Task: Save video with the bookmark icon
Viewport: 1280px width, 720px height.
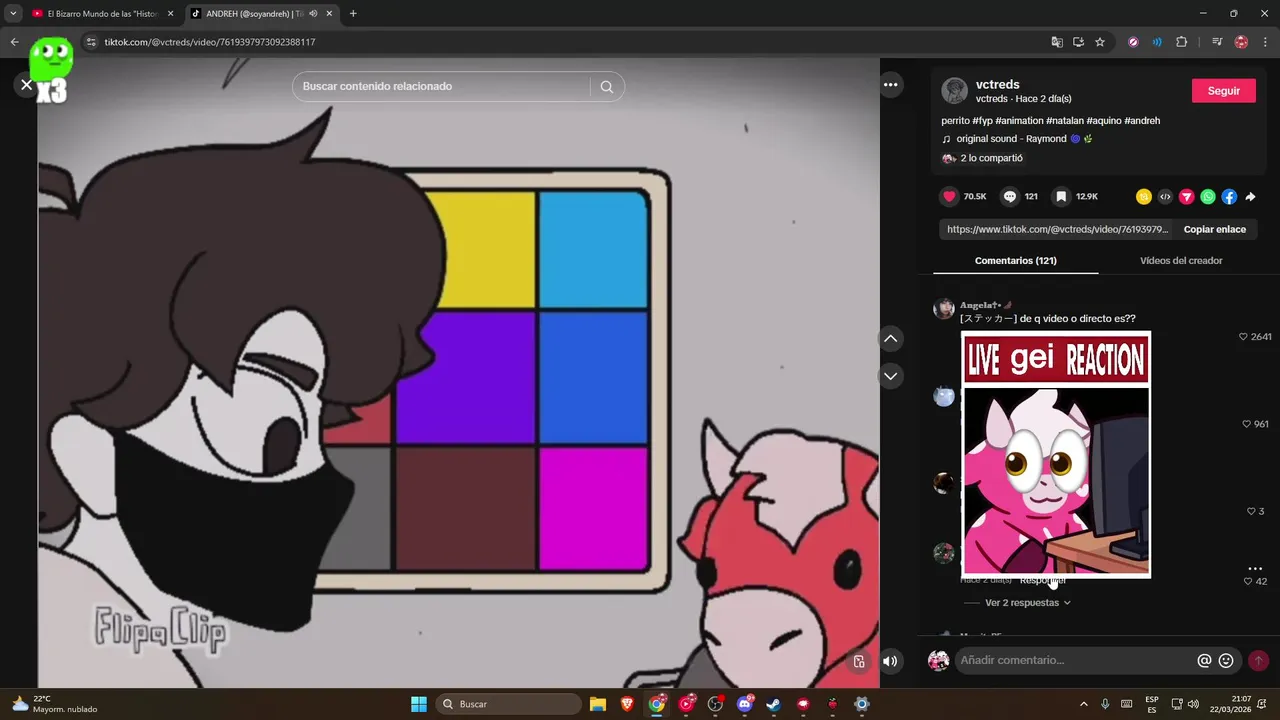Action: click(1062, 197)
